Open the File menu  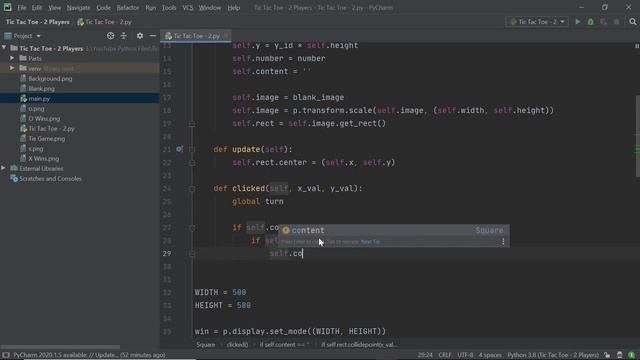22,8
